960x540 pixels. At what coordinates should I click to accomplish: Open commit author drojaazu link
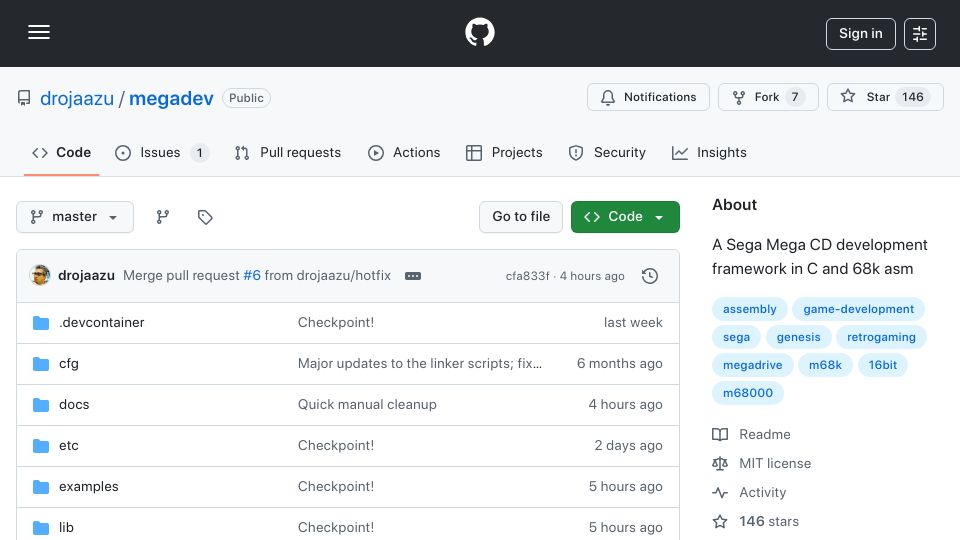pyautogui.click(x=86, y=276)
